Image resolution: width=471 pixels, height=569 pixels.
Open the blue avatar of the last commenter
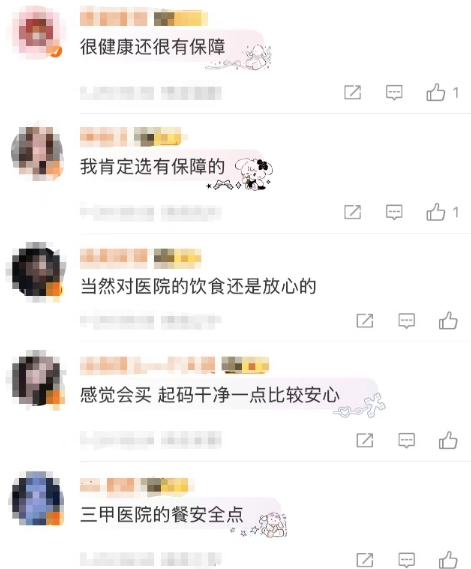pos(37,500)
